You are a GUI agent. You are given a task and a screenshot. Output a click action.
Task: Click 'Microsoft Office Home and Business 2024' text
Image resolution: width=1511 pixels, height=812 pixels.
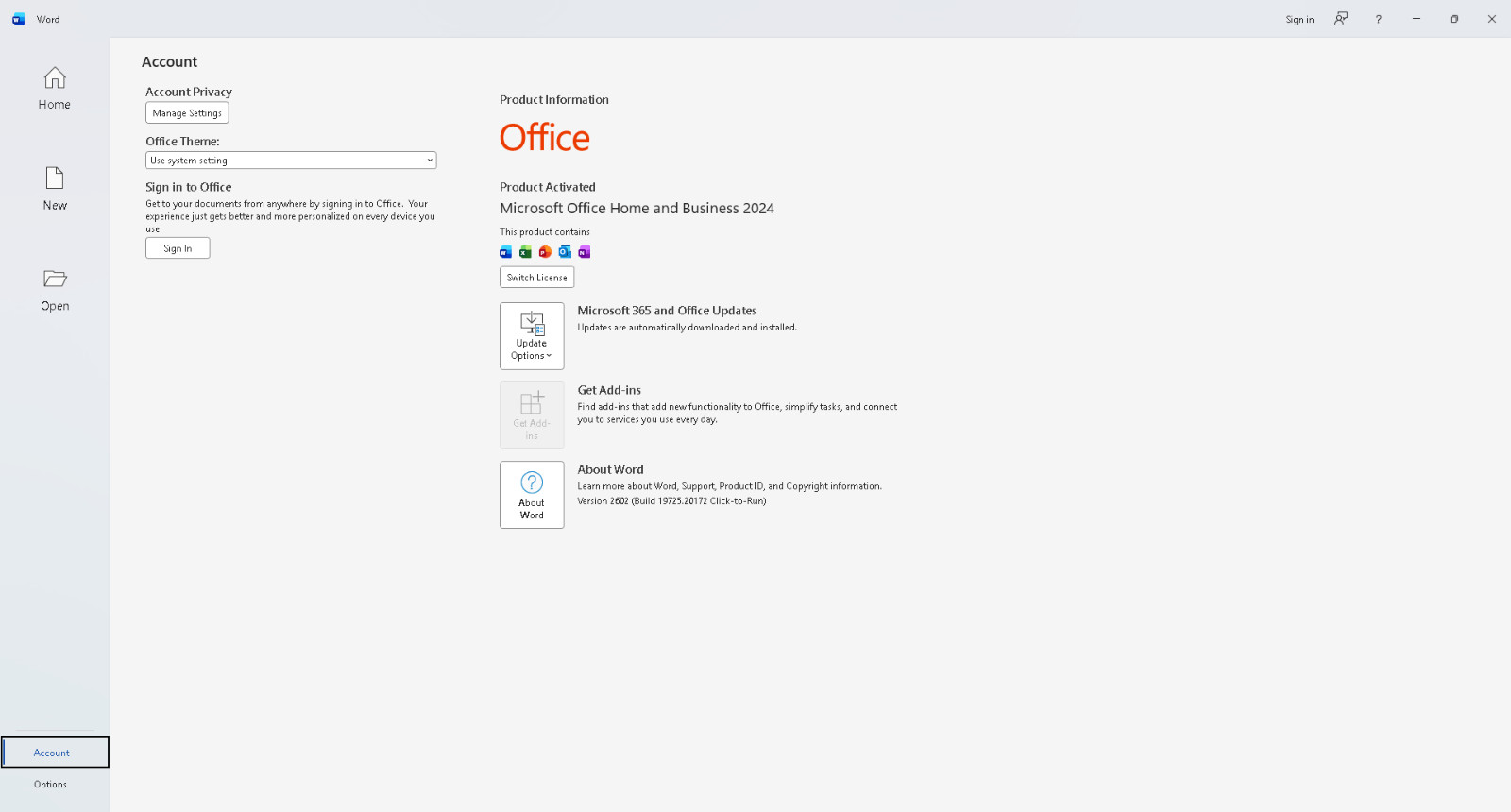click(x=637, y=209)
